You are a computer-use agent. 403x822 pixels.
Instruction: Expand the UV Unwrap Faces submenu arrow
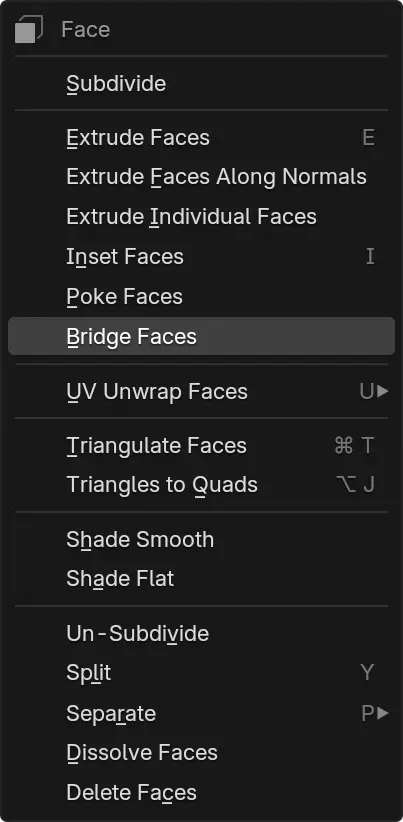383,391
